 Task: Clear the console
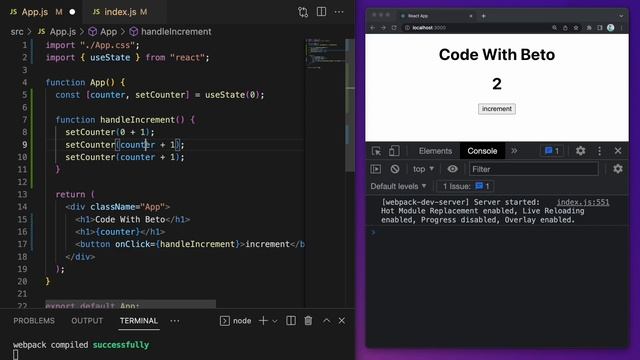click(394, 169)
